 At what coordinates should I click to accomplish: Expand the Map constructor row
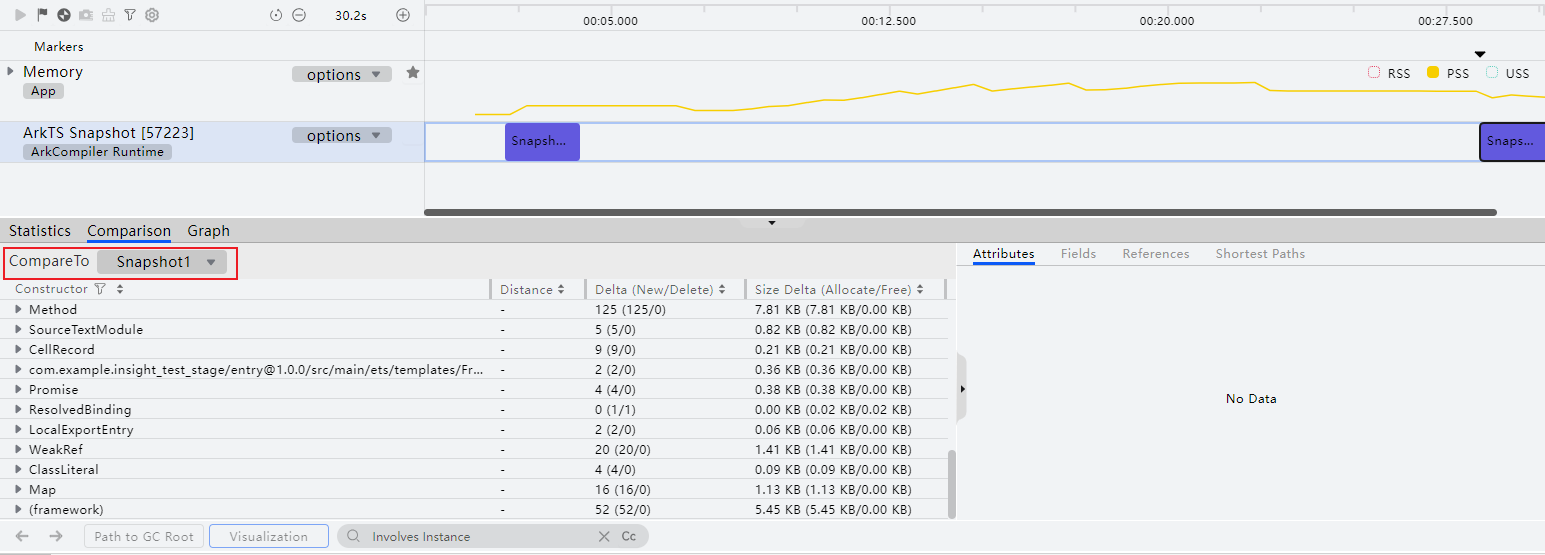tap(18, 490)
